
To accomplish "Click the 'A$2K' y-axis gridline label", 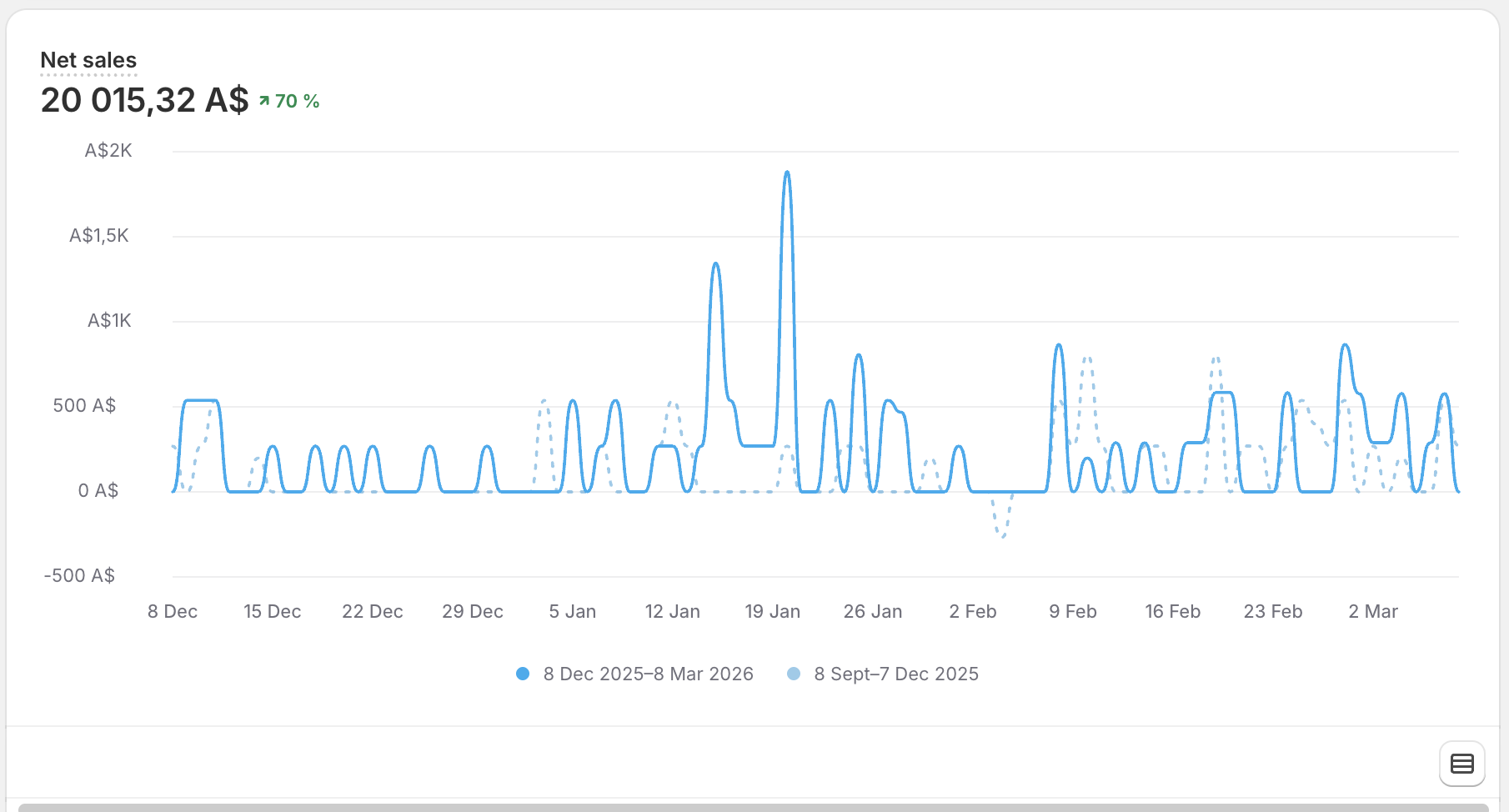I will click(109, 150).
